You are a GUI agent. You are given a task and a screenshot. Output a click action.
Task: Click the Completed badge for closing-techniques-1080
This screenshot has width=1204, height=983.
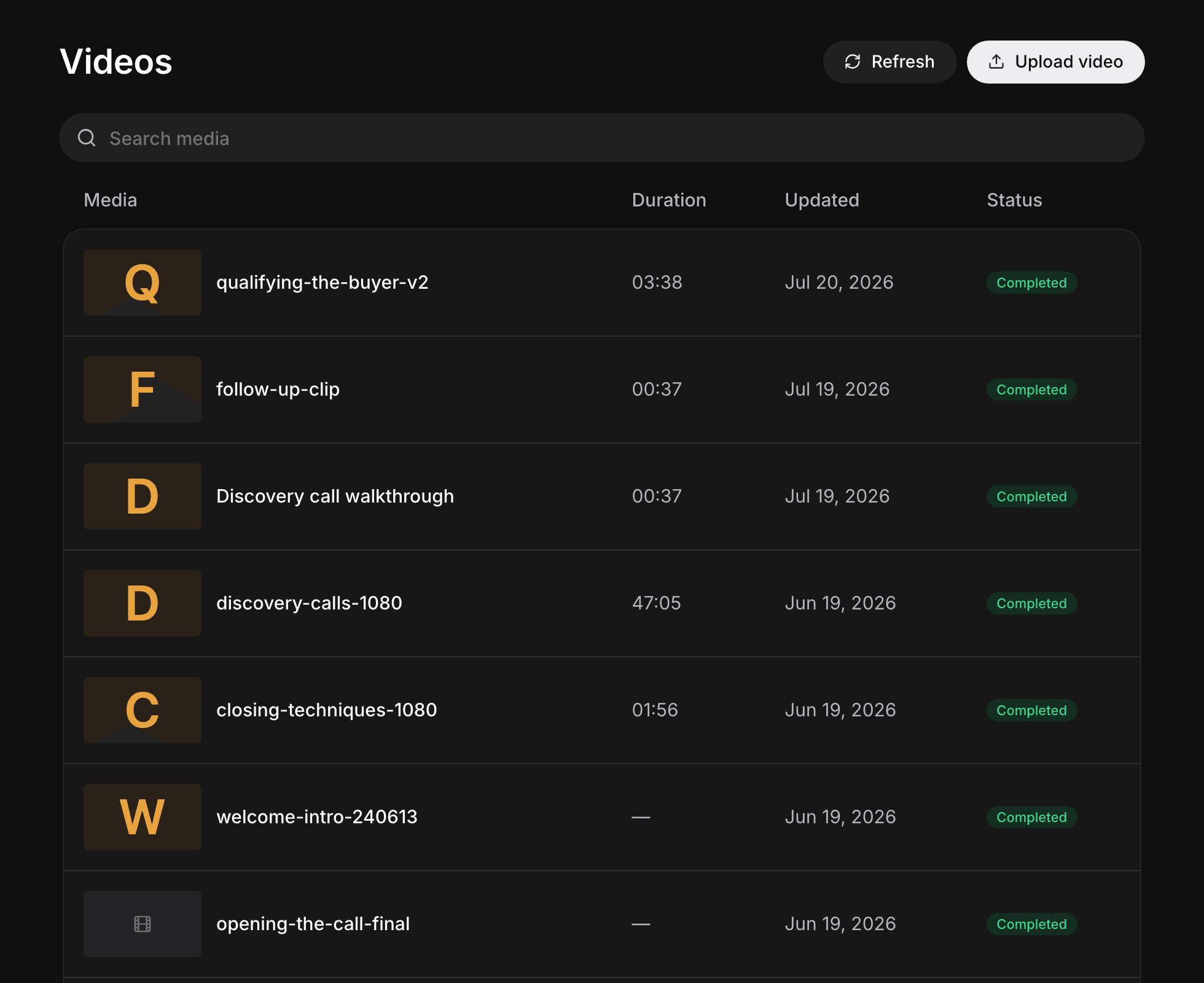[x=1031, y=710]
